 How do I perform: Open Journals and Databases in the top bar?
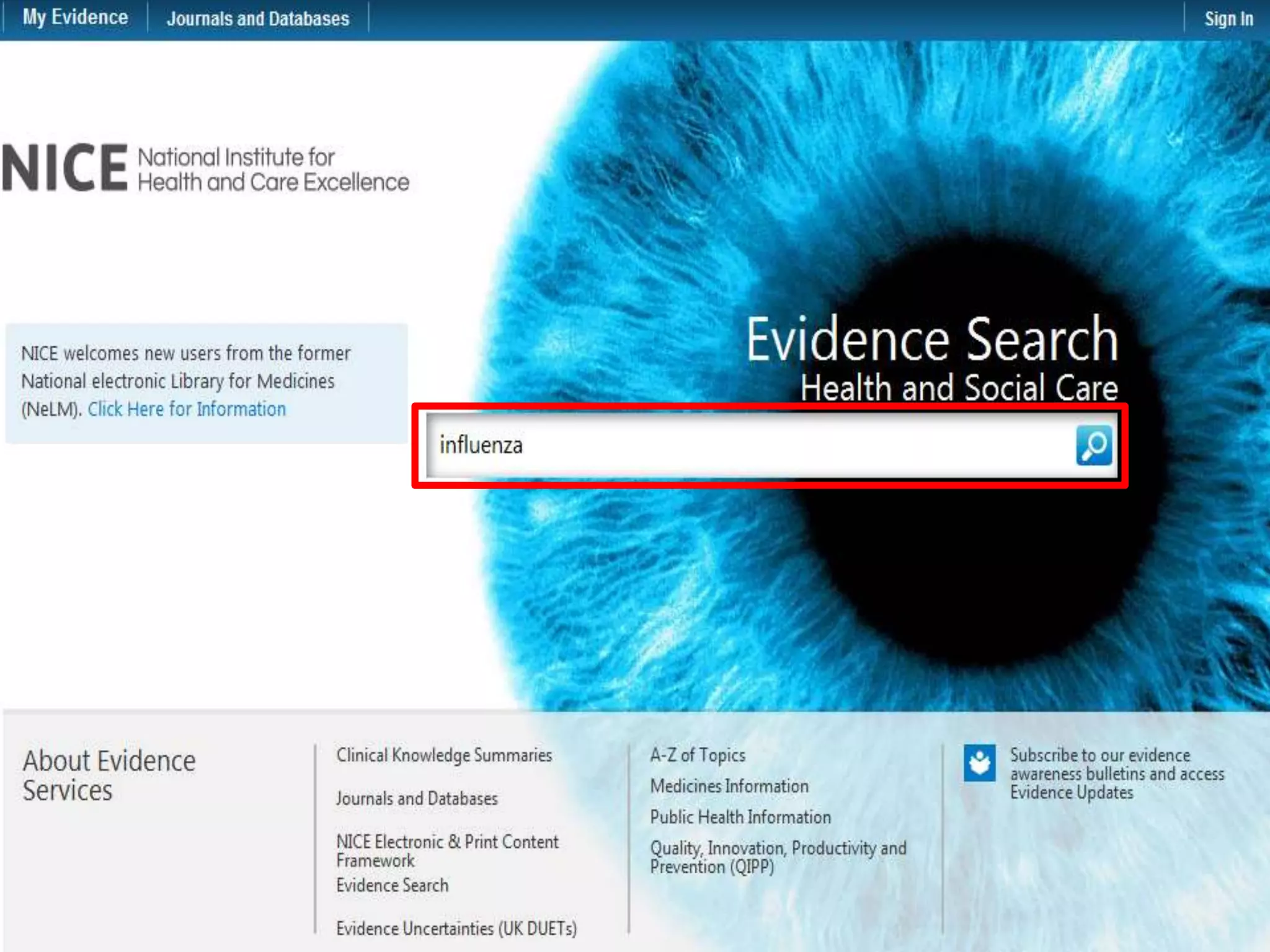[x=258, y=19]
